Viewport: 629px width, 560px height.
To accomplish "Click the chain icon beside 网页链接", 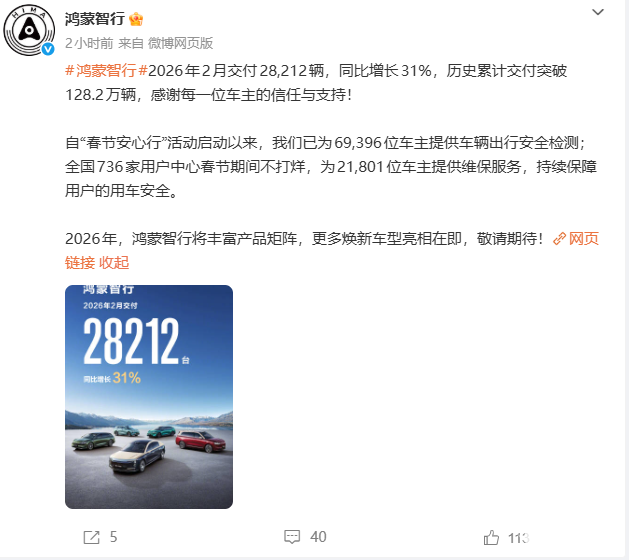I will 559,239.
